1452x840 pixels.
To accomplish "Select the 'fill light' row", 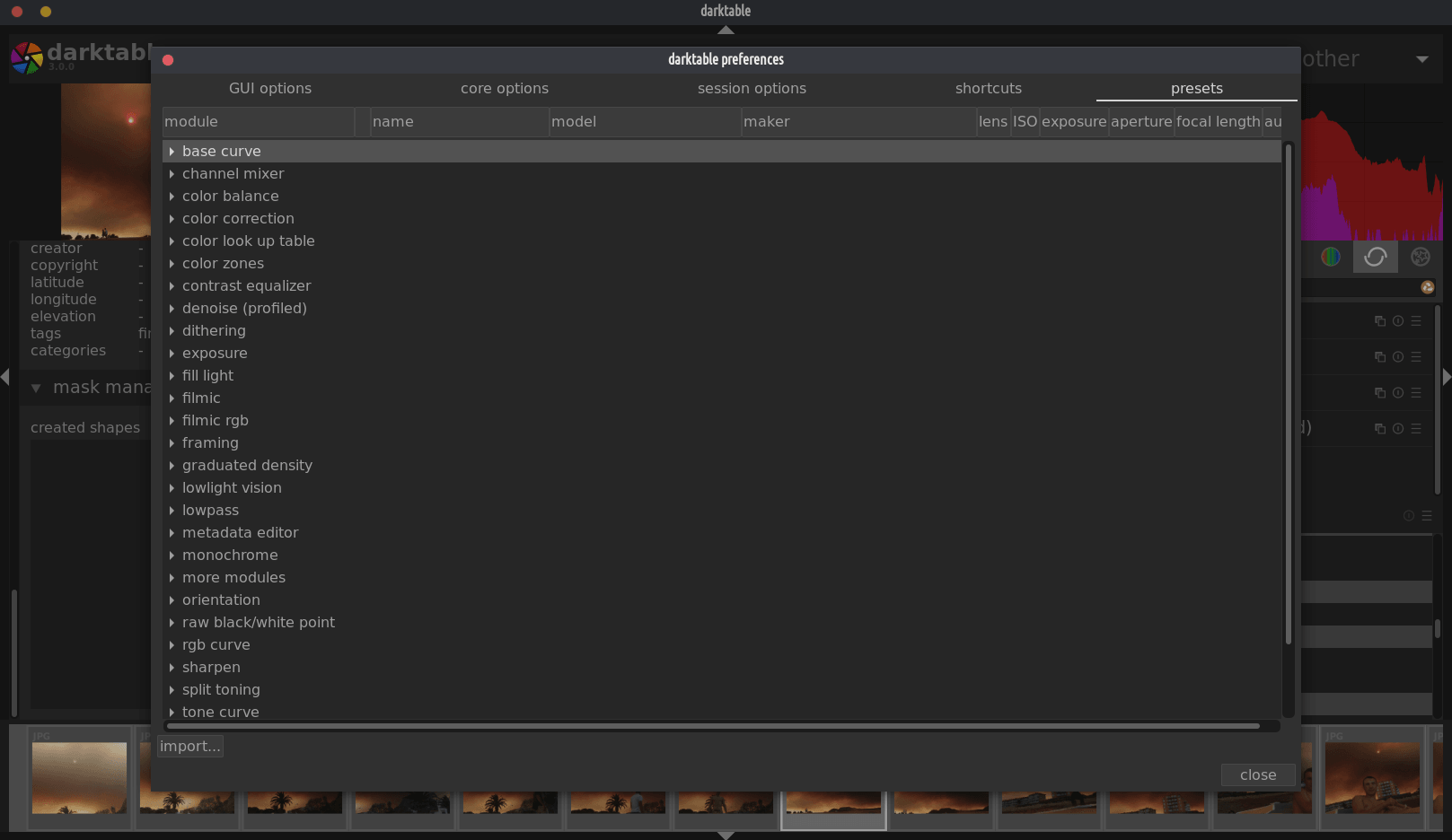I will tap(723, 376).
